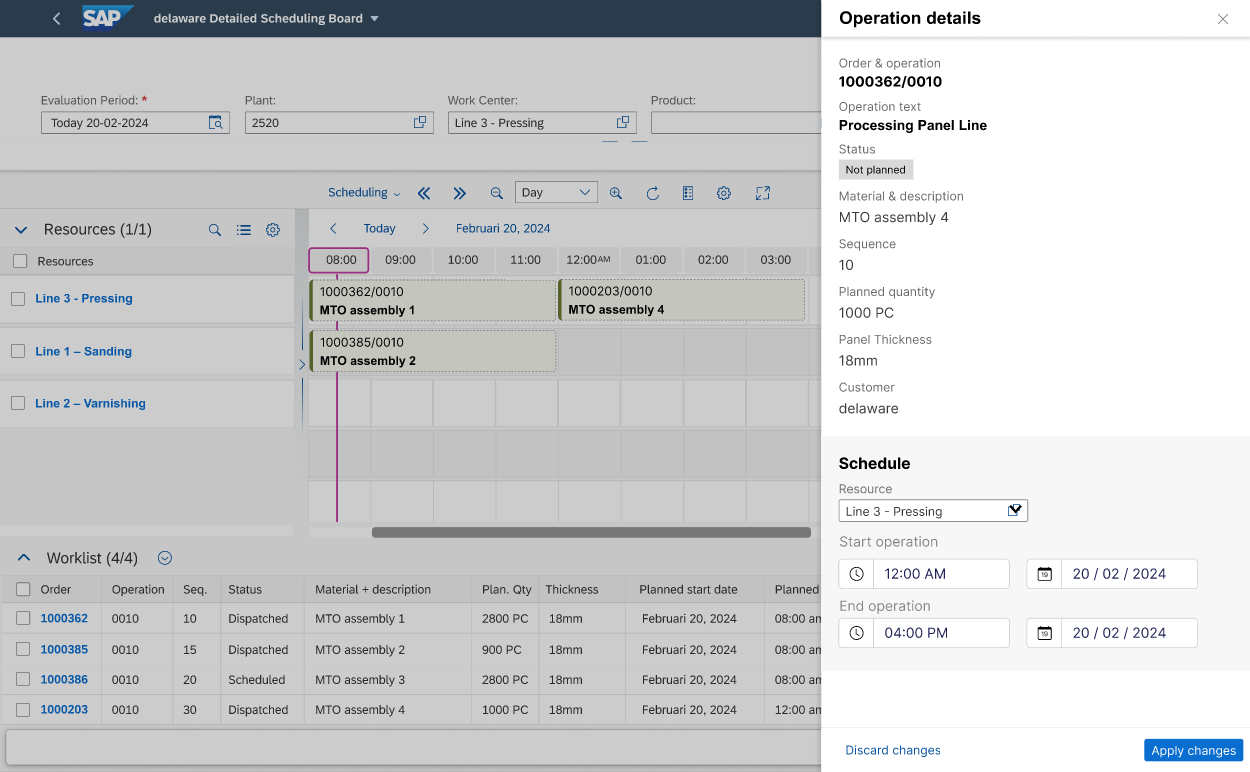Click the back arrow next to SAP logo
1250x772 pixels.
pos(56,19)
